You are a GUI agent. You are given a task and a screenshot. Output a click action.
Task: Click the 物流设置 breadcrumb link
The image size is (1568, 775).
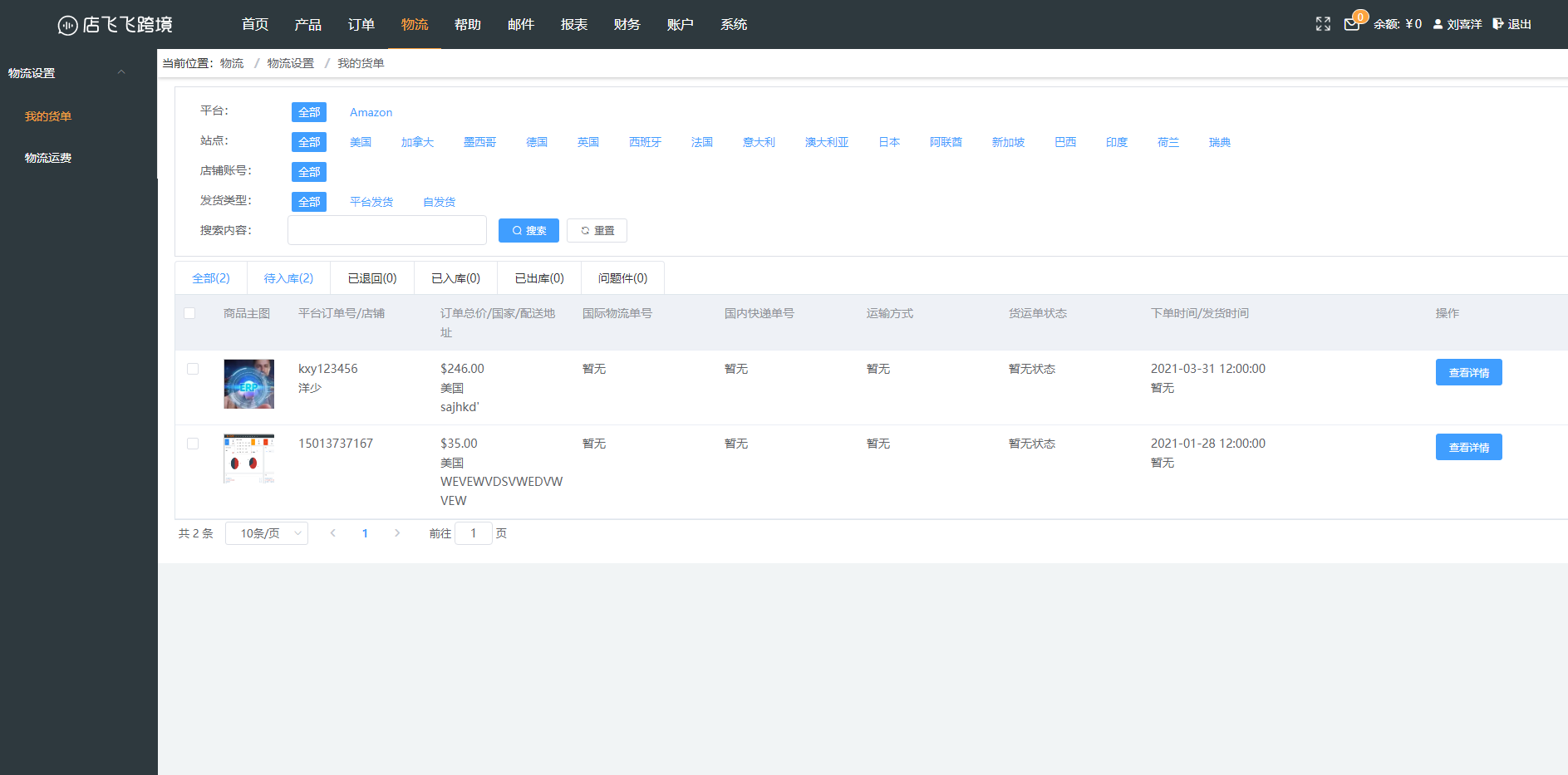(x=291, y=63)
